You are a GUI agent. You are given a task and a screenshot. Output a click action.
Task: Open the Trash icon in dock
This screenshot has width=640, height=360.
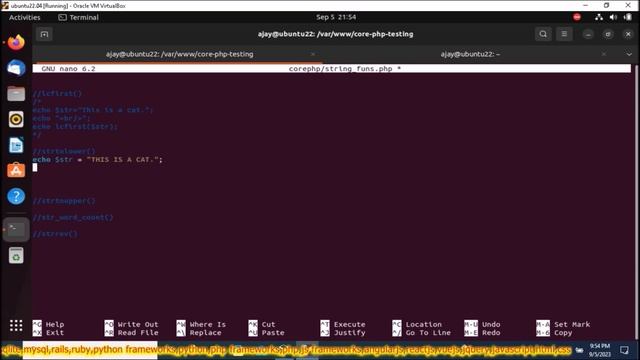click(16, 256)
